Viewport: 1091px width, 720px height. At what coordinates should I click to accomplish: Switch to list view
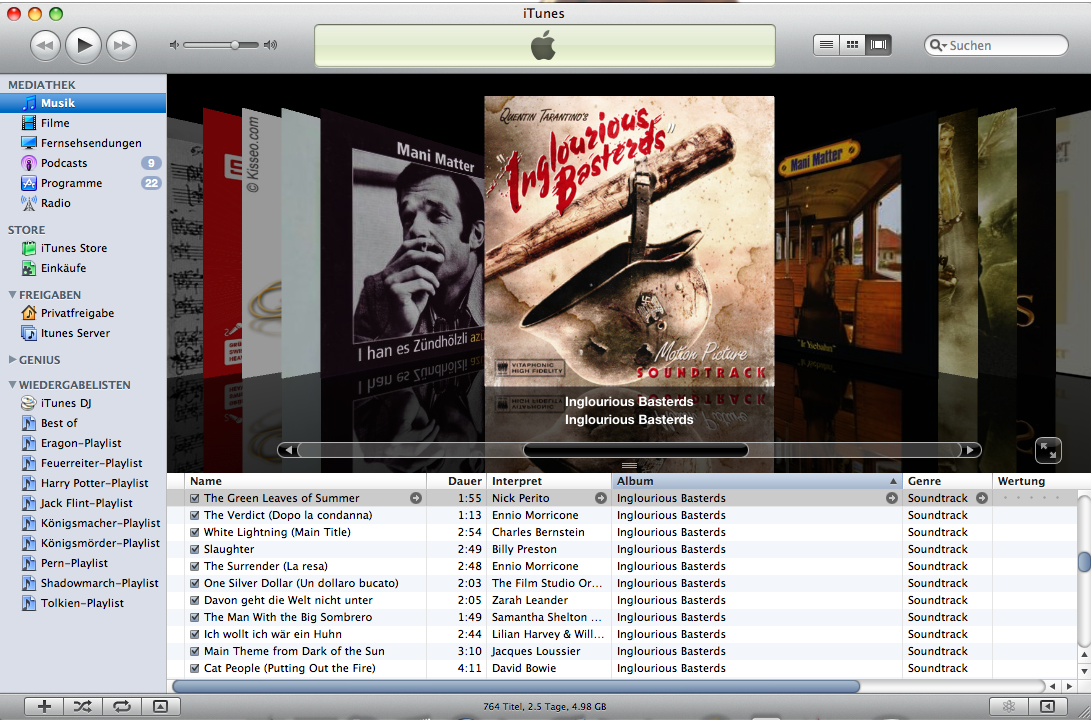pos(827,45)
